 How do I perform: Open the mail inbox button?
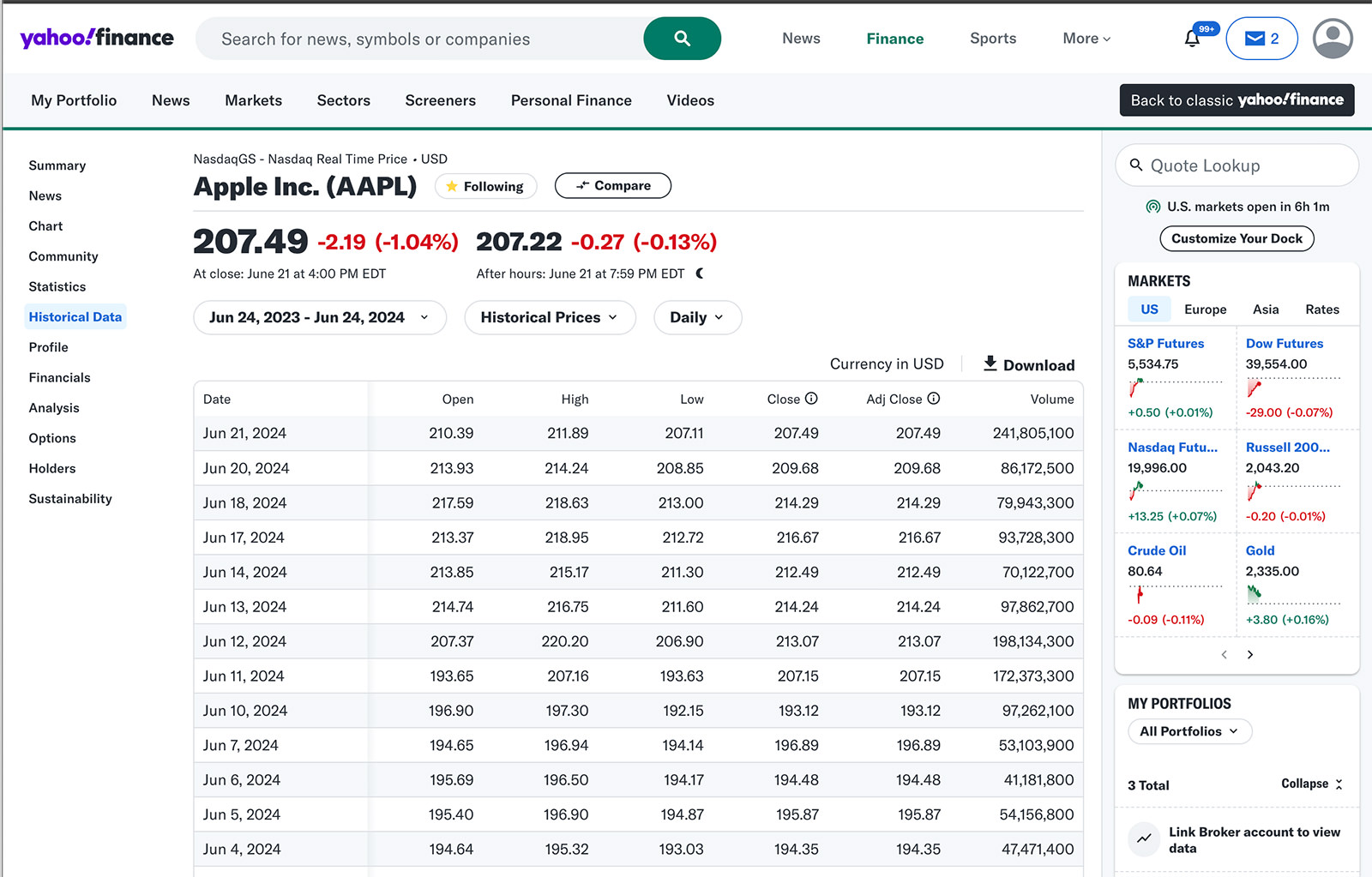click(x=1261, y=39)
